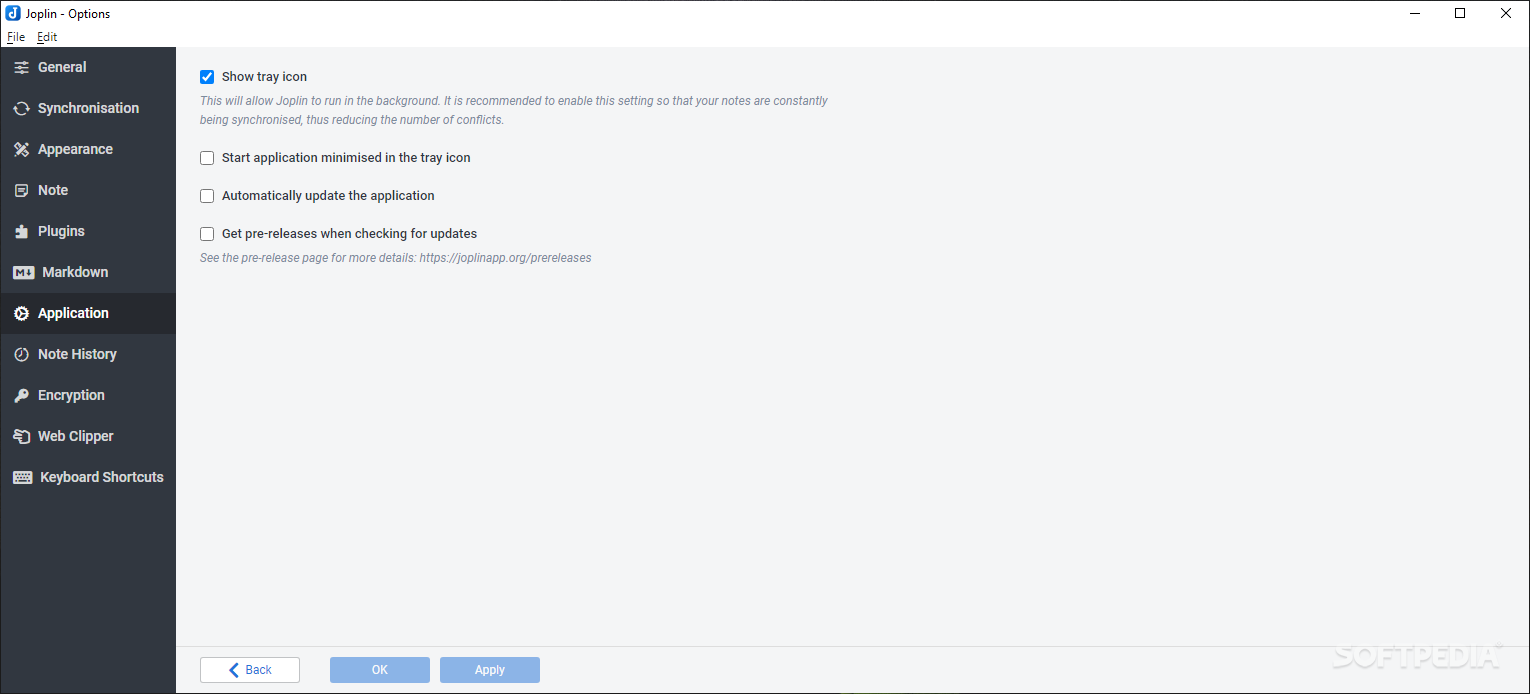1530x694 pixels.
Task: Open Web Clipper settings
Action: click(x=88, y=436)
